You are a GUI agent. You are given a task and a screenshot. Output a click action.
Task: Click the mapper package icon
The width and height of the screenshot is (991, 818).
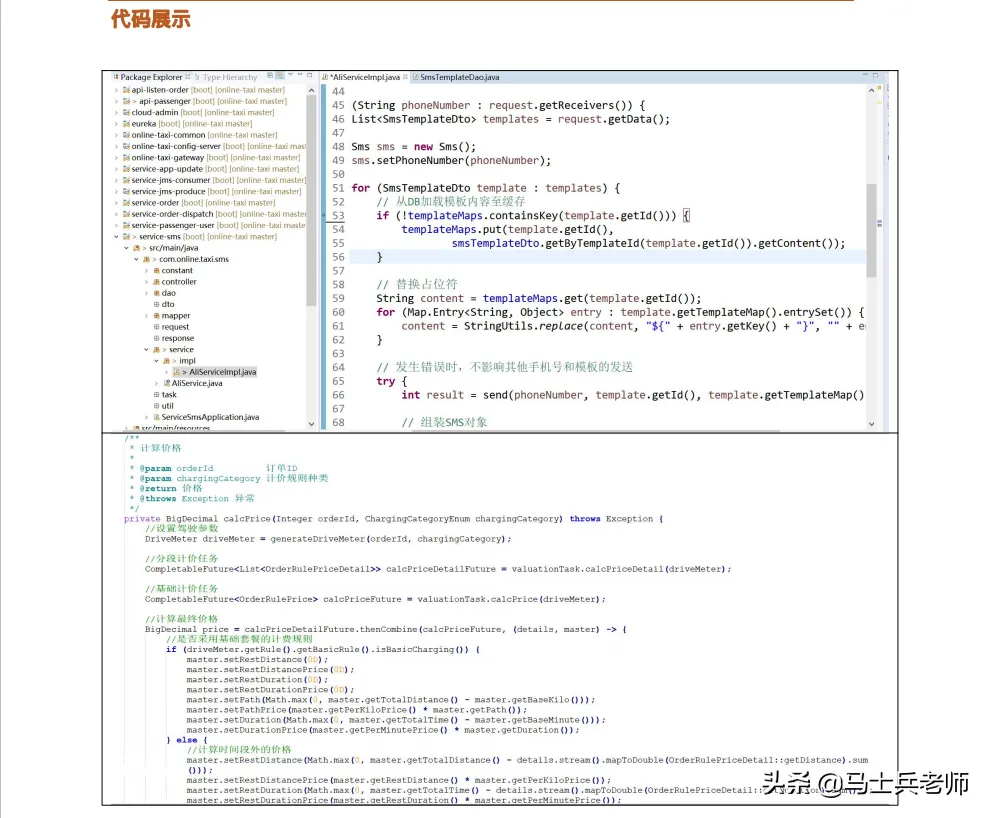(x=156, y=316)
